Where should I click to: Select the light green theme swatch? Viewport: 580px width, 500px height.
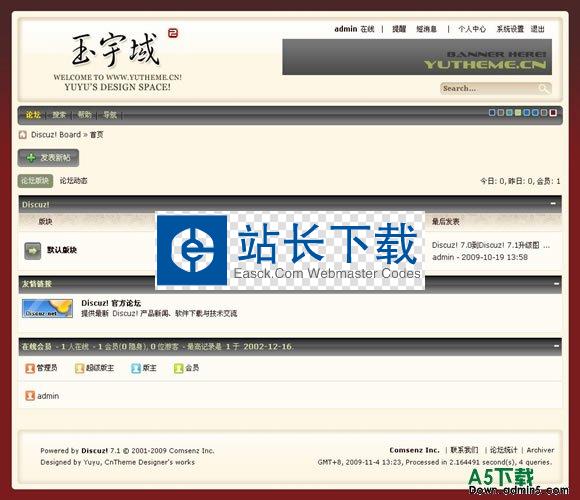(518, 112)
